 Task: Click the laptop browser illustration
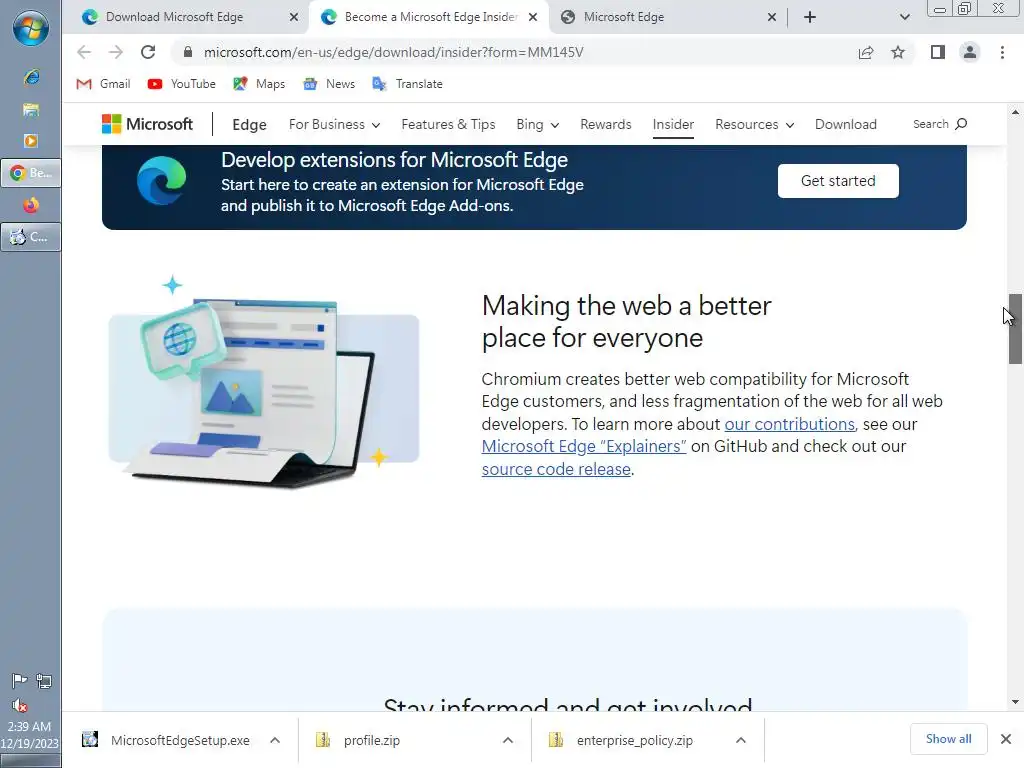click(263, 382)
